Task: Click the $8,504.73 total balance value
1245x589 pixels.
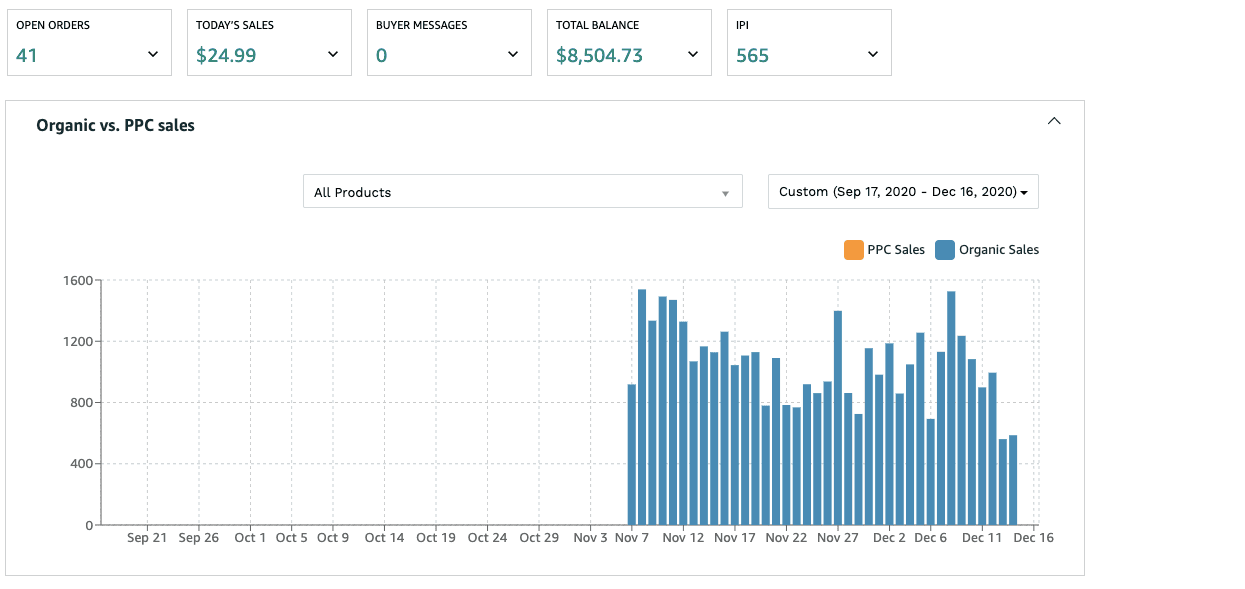Action: pyautogui.click(x=600, y=56)
